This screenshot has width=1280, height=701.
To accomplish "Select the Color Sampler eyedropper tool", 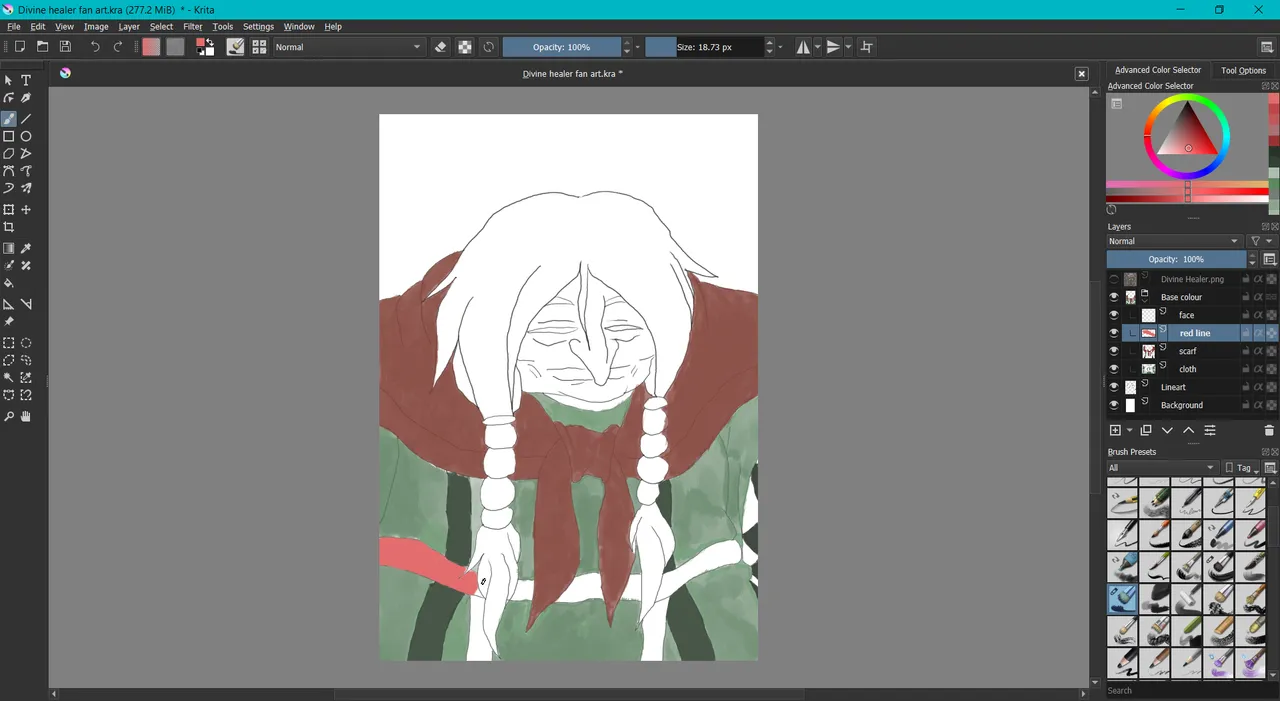I will click(26, 248).
